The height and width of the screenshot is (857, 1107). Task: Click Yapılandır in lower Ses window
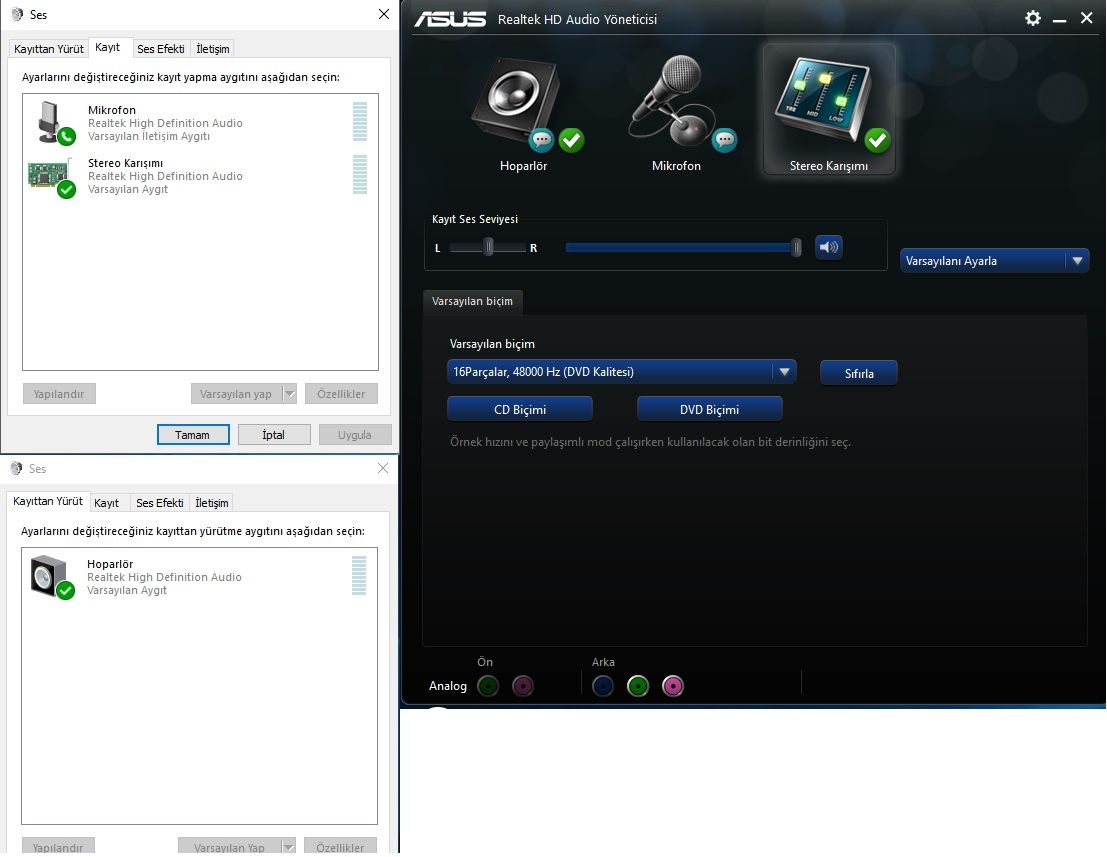point(58,847)
